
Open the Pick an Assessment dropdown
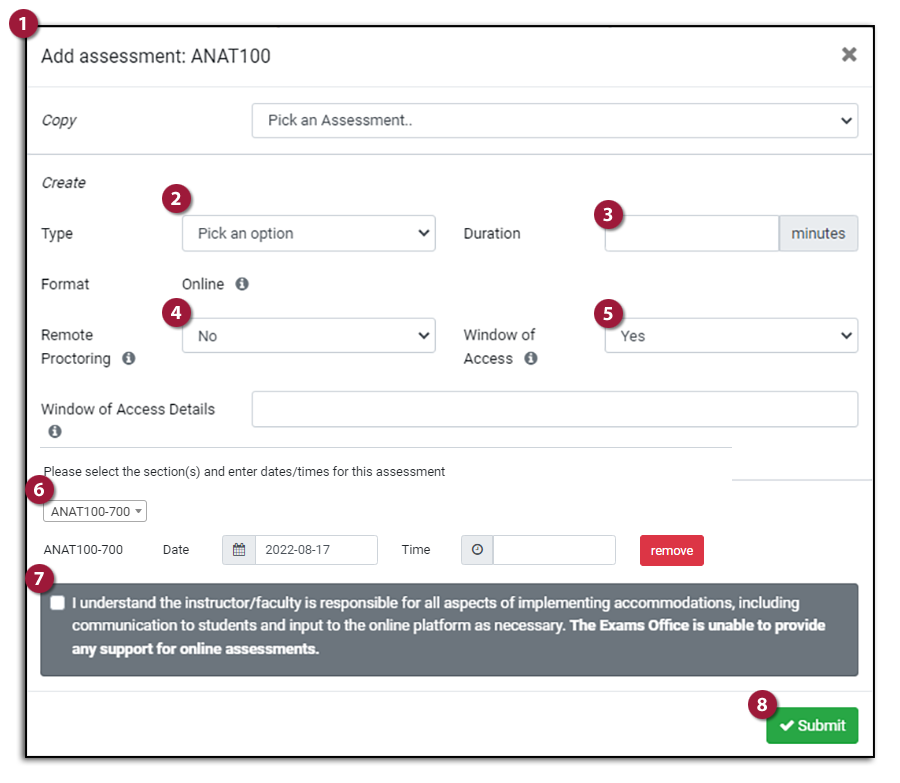click(x=554, y=120)
